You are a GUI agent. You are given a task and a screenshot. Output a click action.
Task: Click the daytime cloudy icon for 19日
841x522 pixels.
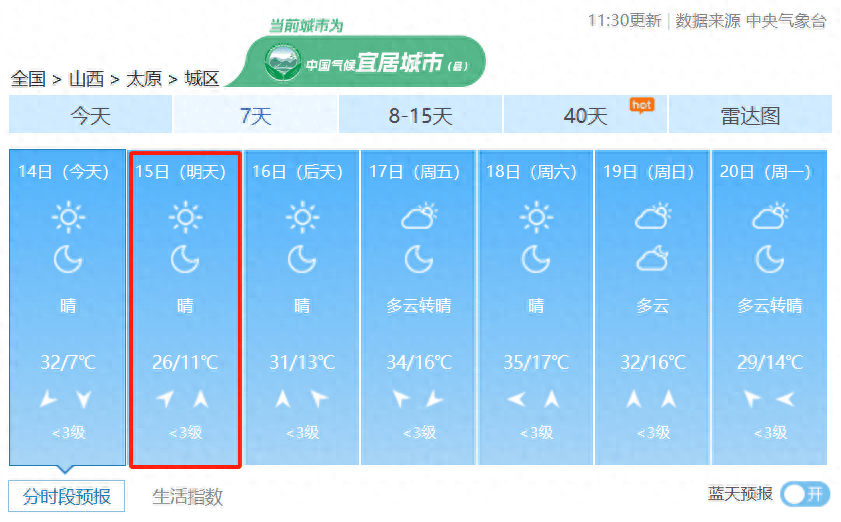click(x=653, y=216)
